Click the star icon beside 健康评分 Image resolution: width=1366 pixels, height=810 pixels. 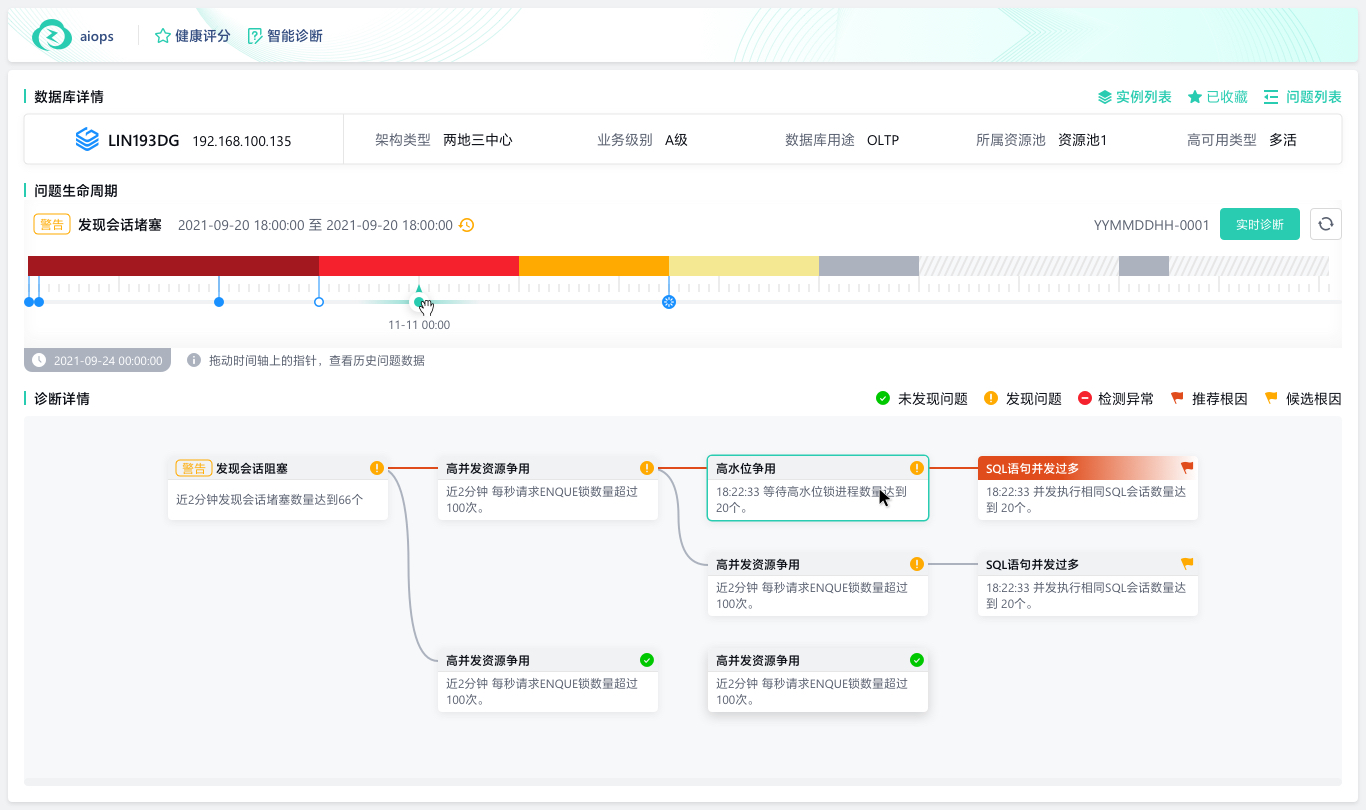[x=162, y=36]
